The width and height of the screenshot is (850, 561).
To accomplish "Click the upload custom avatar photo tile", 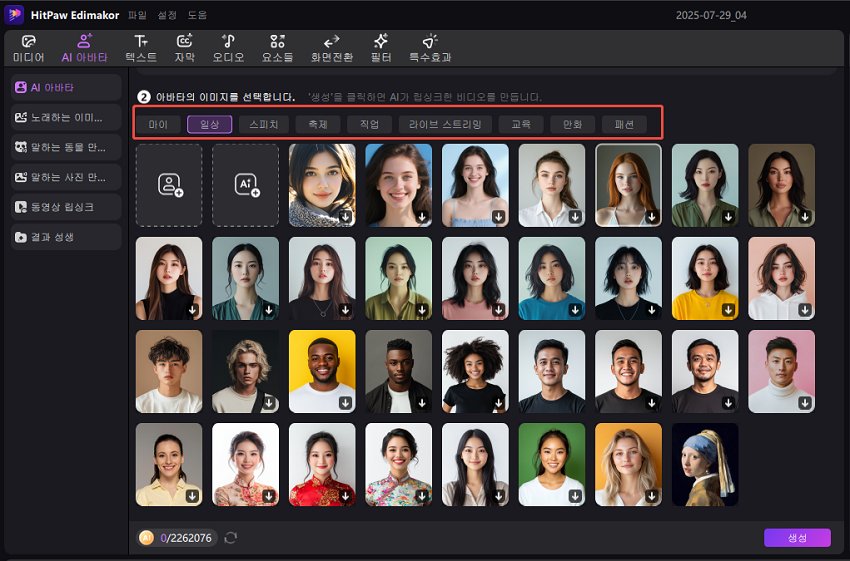I will pyautogui.click(x=169, y=185).
